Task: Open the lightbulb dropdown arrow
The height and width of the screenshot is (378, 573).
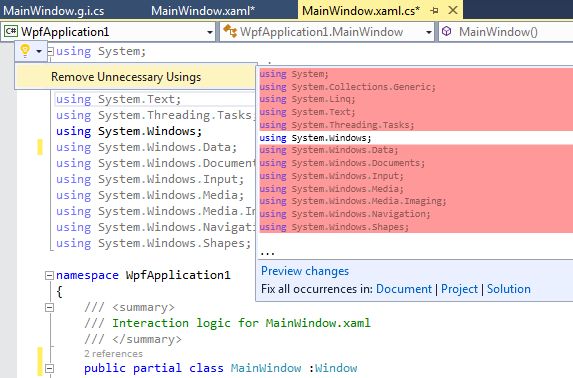Action: [x=39, y=52]
